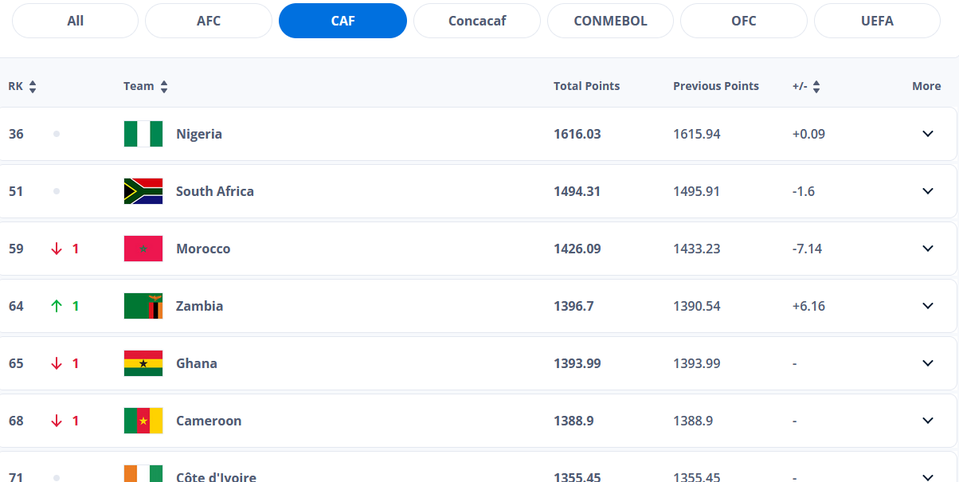Expand the Nigeria row details
This screenshot has width=959, height=482.
pyautogui.click(x=927, y=134)
